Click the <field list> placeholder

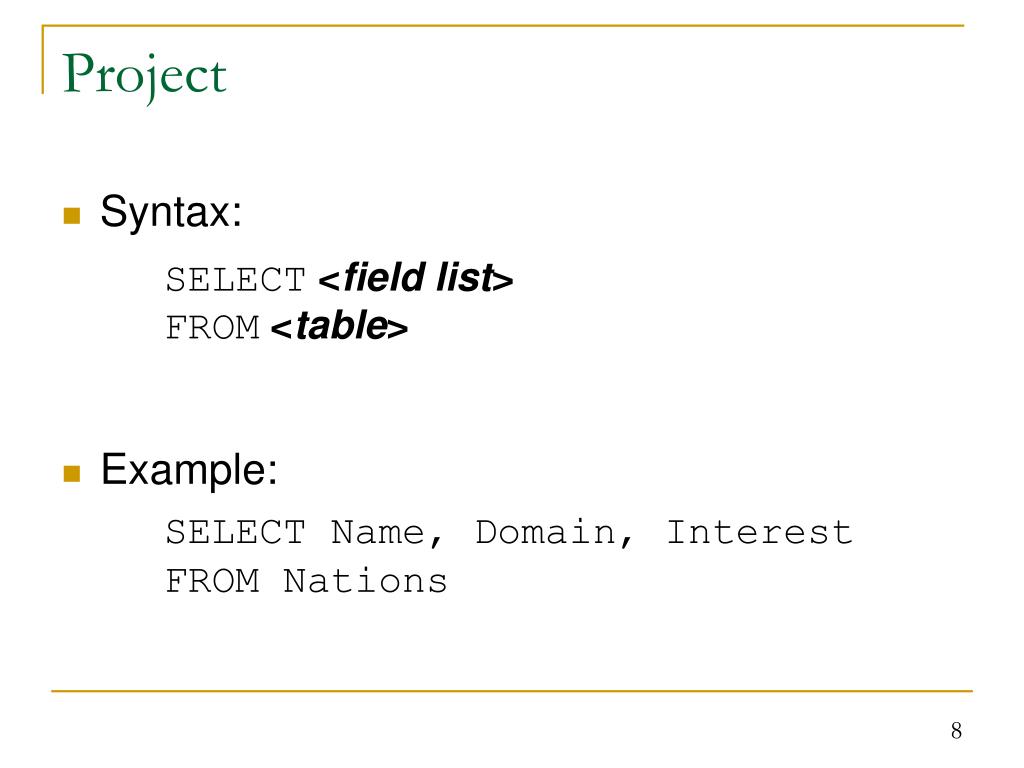(415, 278)
